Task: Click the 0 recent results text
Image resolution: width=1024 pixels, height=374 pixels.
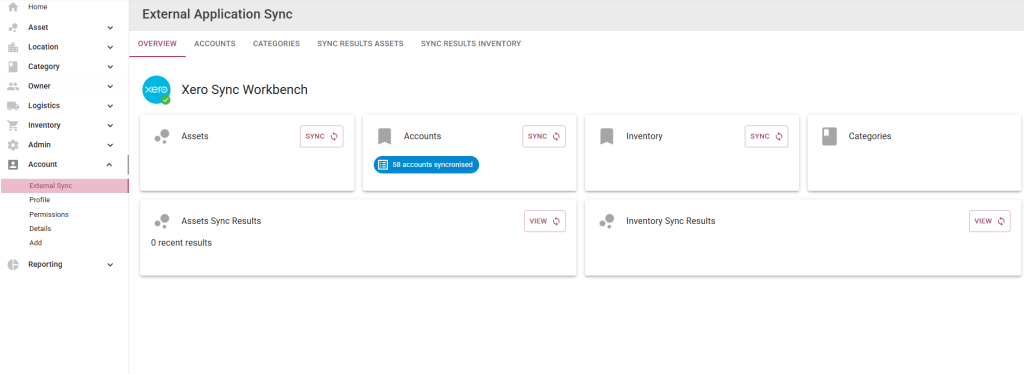Action: tap(182, 243)
